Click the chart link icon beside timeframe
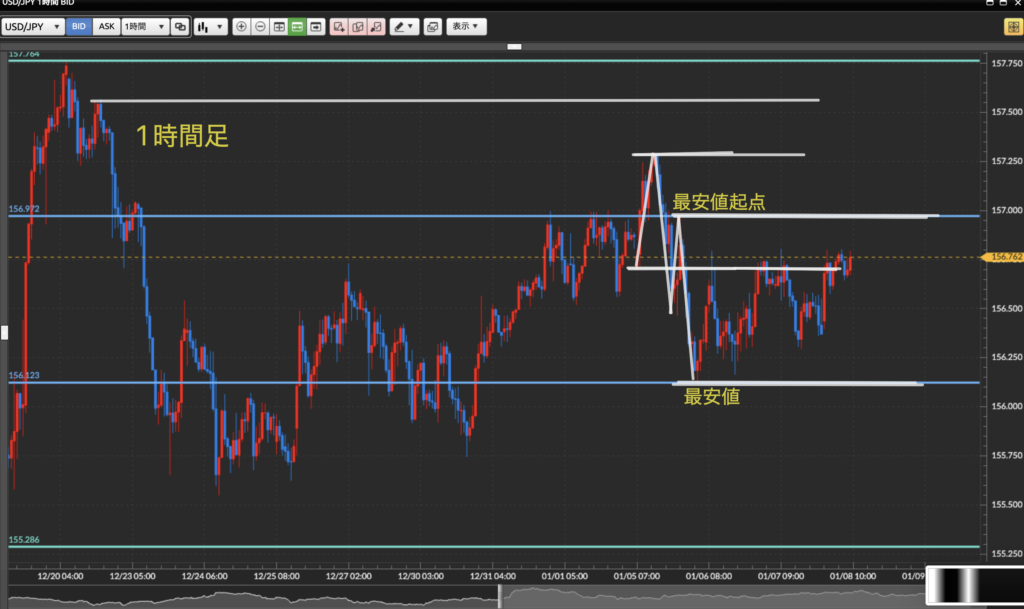Viewport: 1024px width, 609px height. tap(180, 27)
